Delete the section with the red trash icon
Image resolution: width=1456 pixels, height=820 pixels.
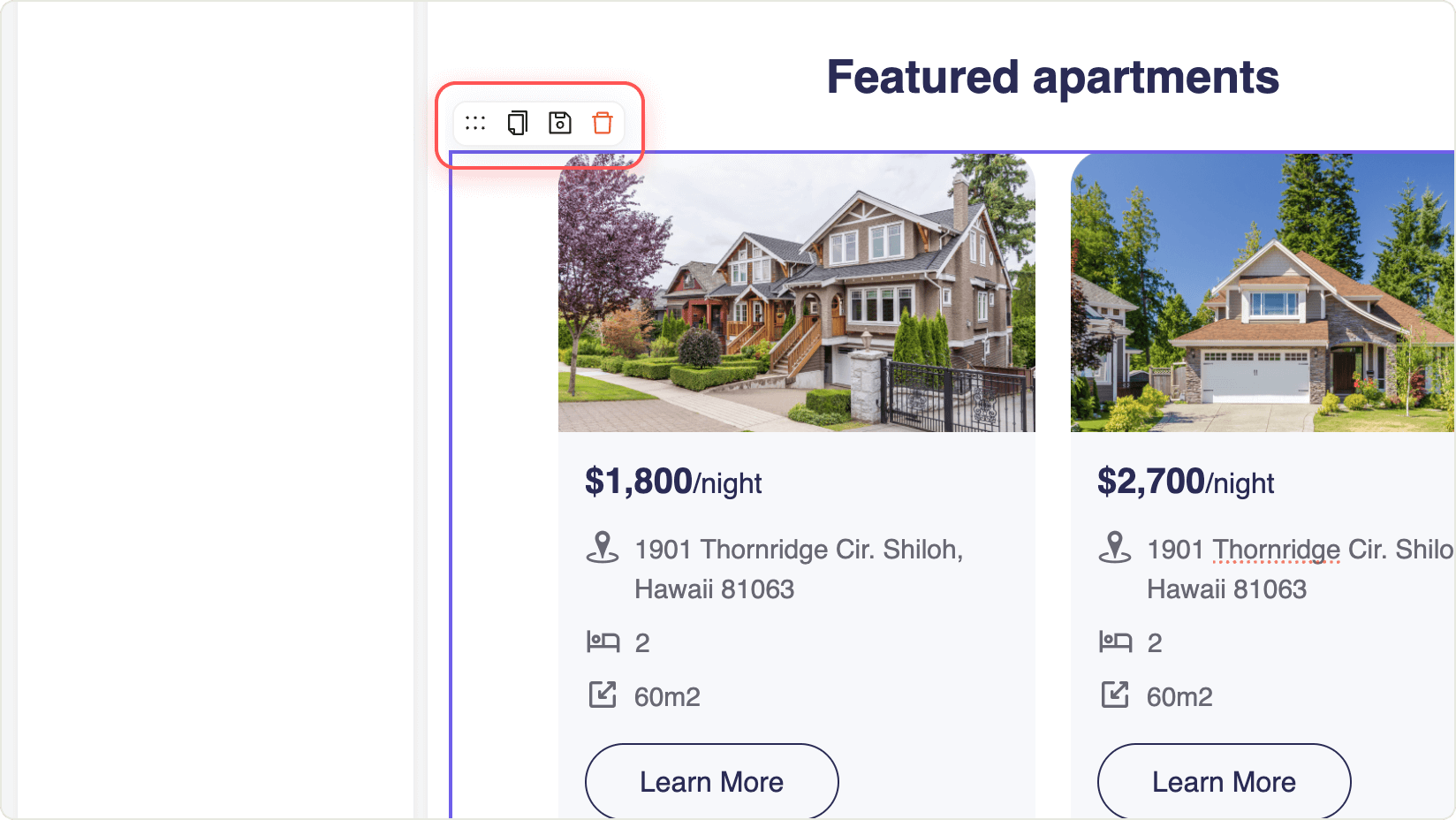coord(603,123)
